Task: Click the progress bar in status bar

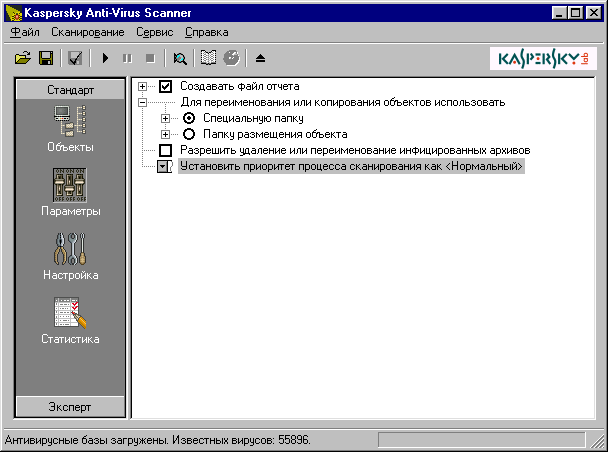Action: click(x=482, y=440)
